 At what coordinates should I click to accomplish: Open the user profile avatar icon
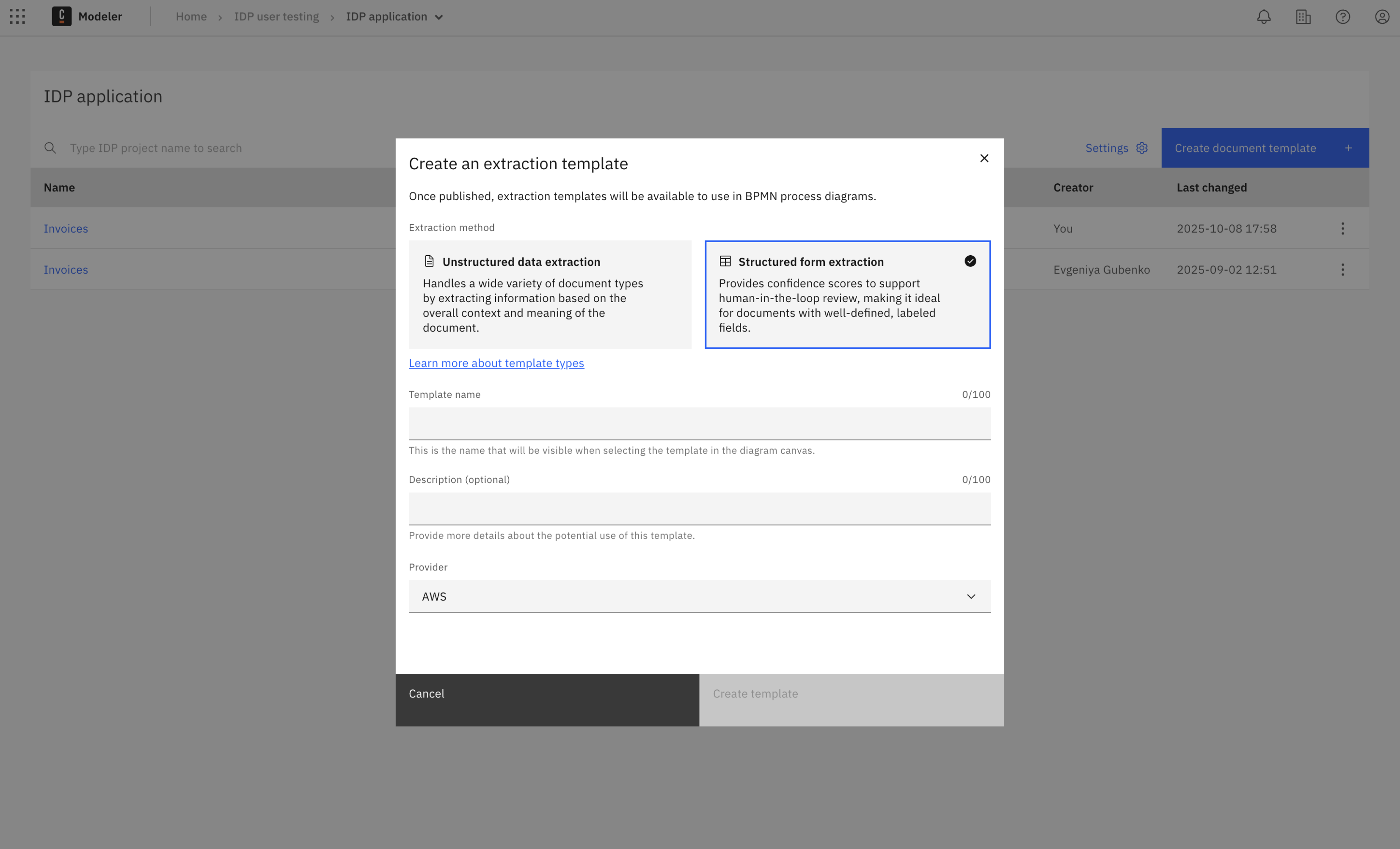(x=1382, y=17)
